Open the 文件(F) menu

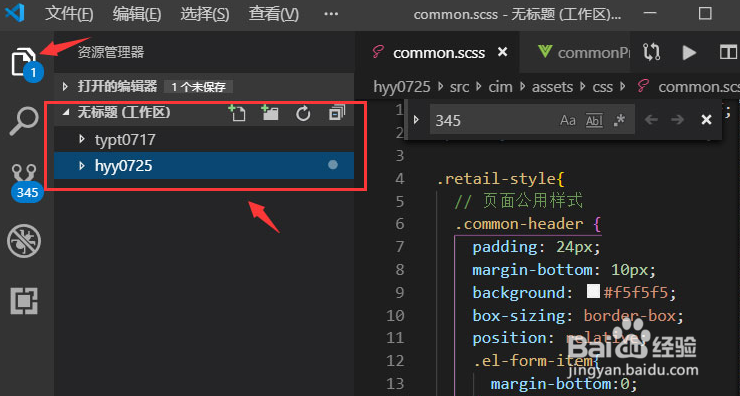[x=69, y=14]
